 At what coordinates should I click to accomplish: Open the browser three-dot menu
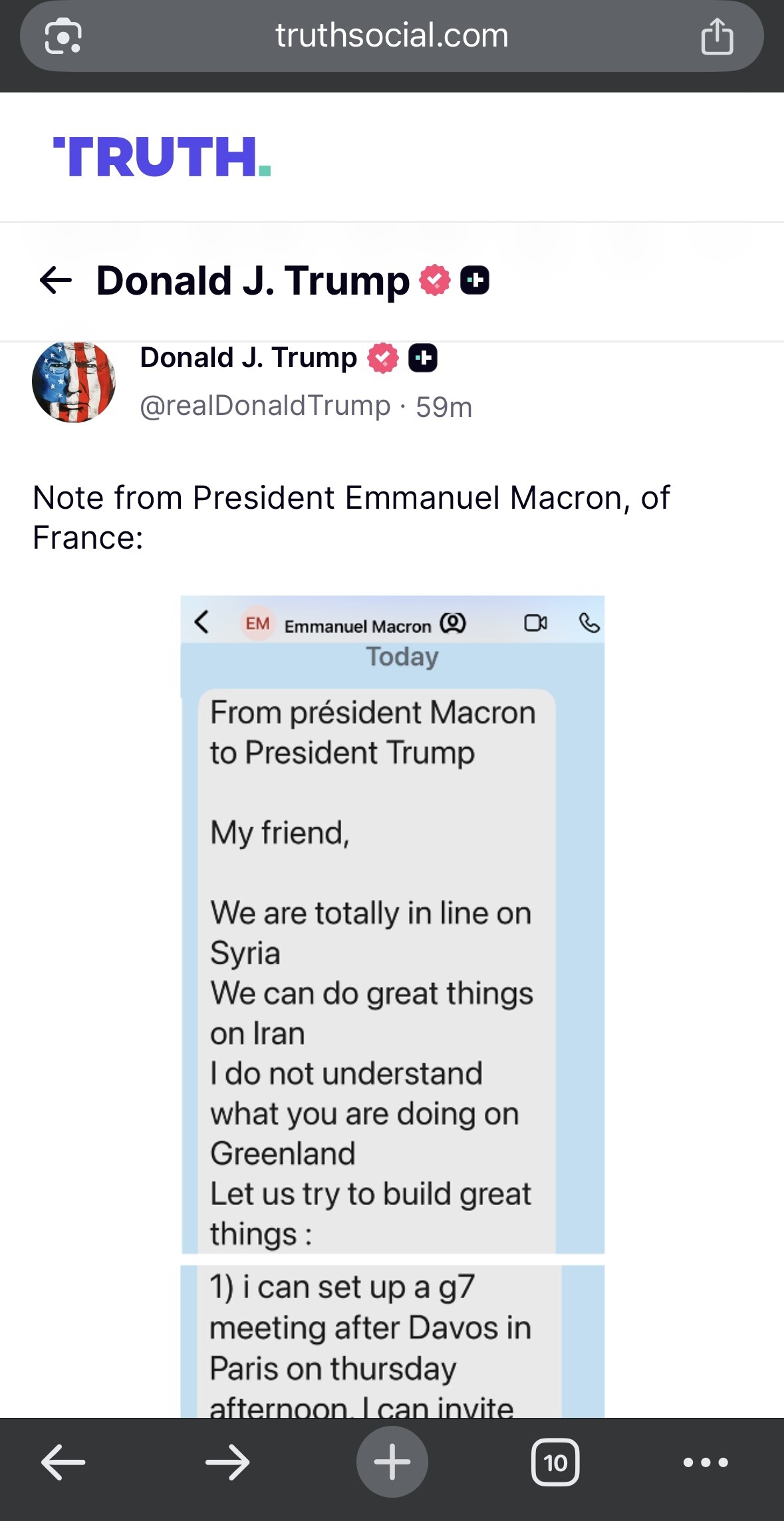(706, 1462)
